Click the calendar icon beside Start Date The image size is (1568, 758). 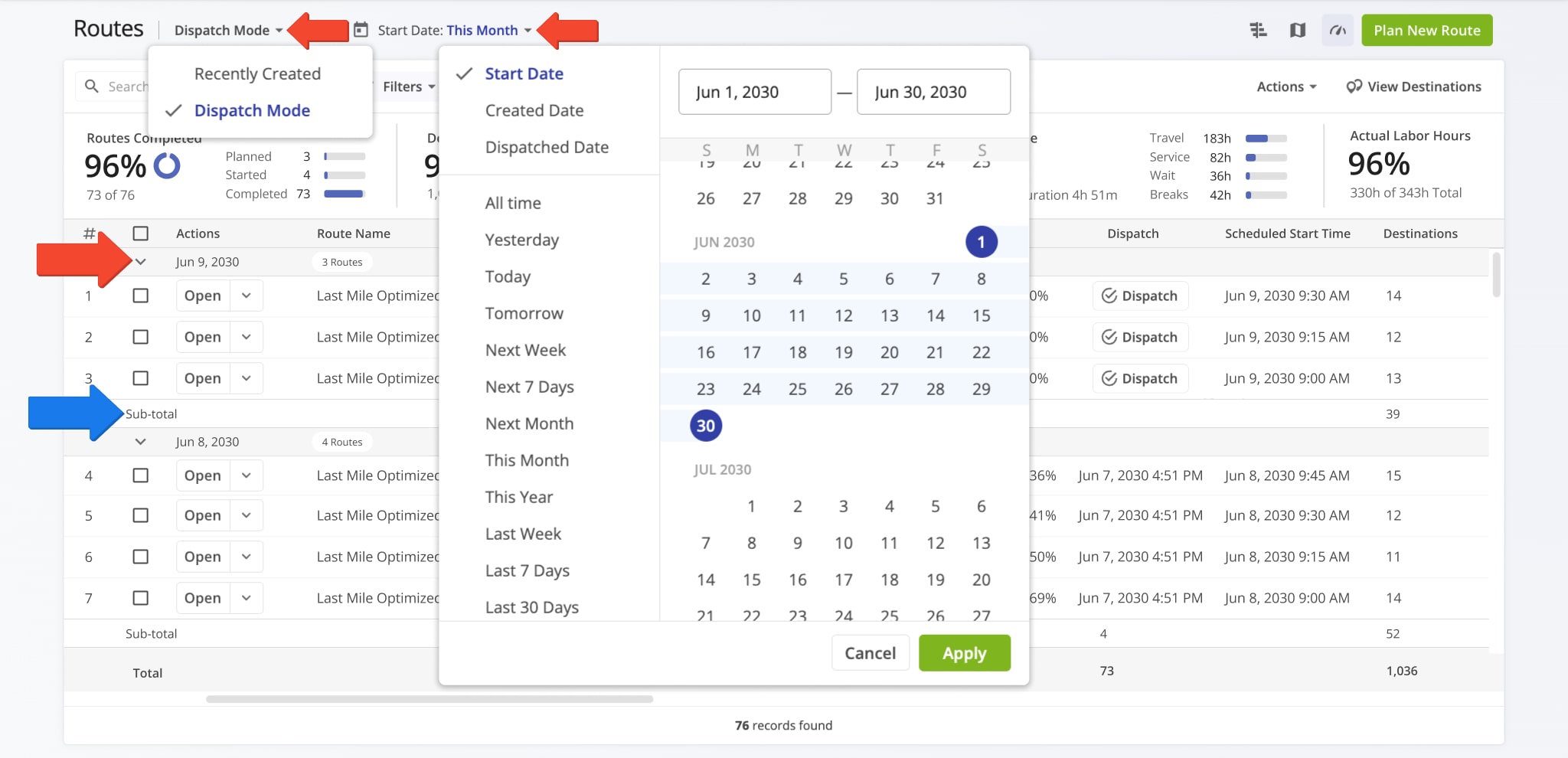(361, 30)
